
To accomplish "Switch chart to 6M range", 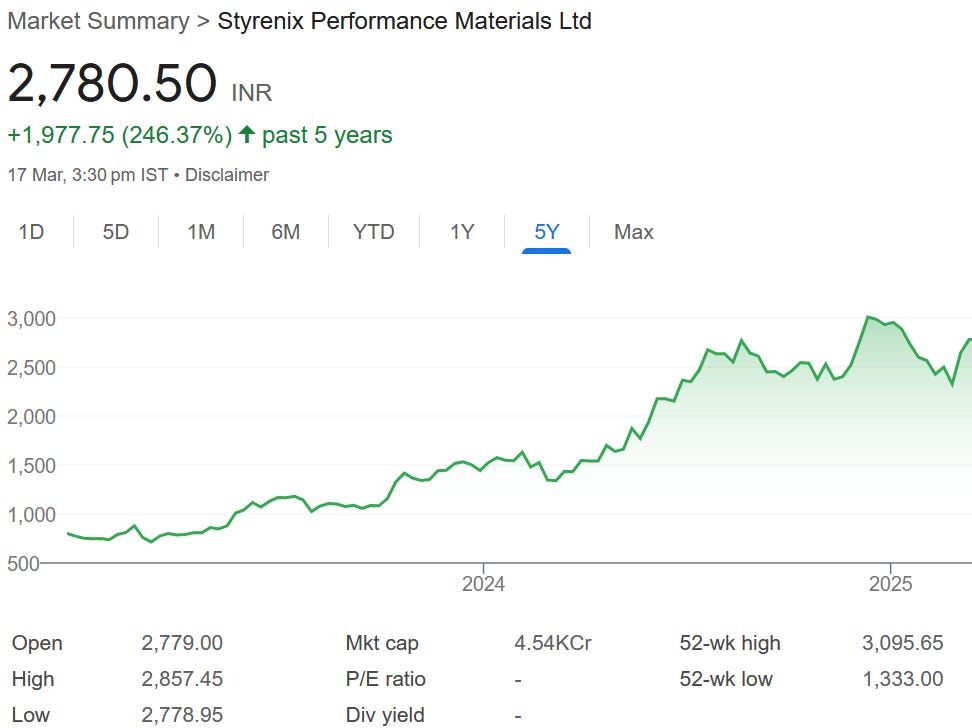I will tap(286, 232).
